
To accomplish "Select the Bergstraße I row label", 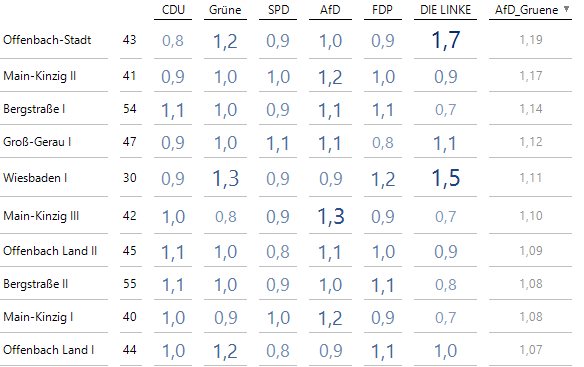I will tap(34, 109).
